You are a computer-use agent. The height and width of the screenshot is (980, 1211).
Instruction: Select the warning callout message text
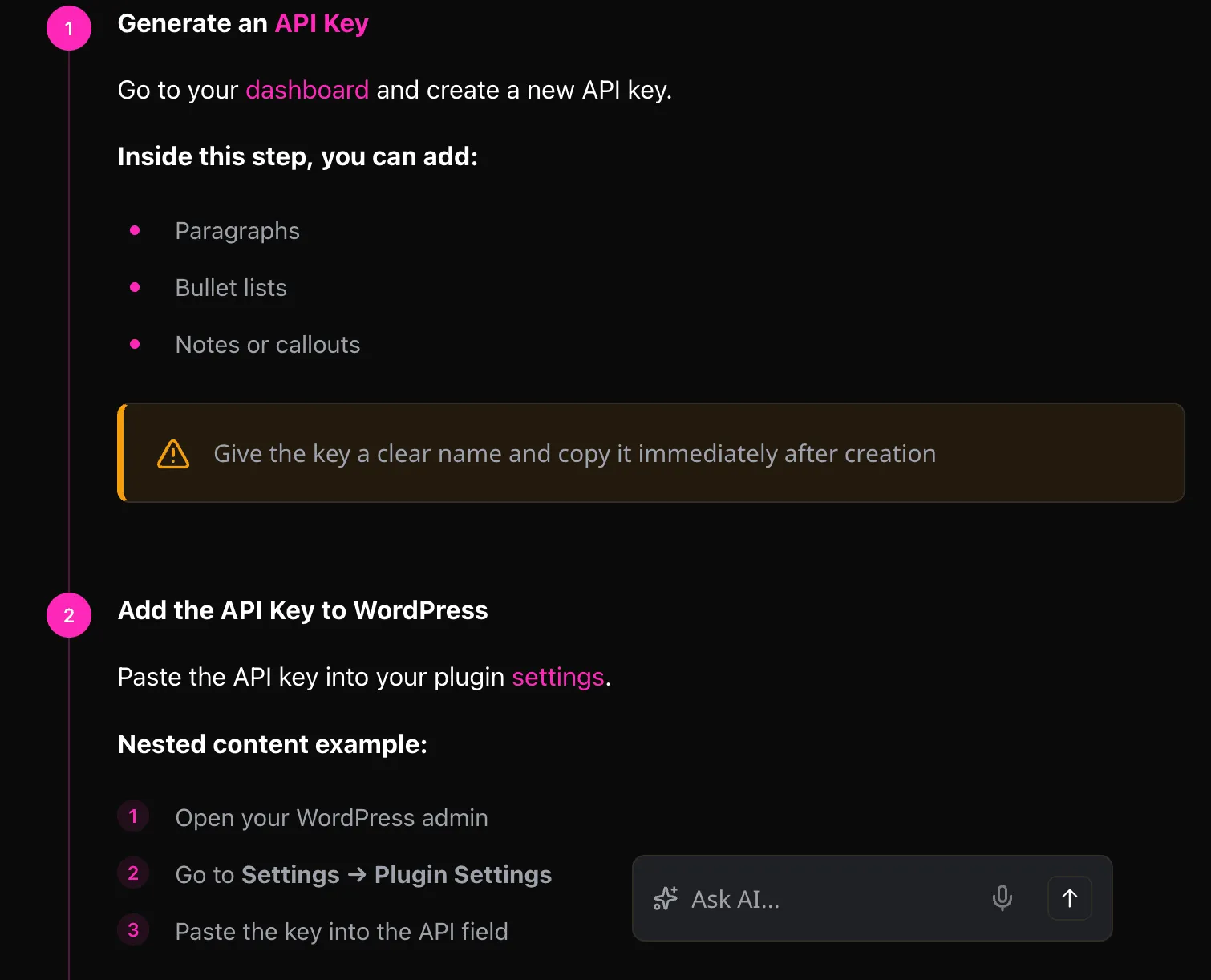574,453
